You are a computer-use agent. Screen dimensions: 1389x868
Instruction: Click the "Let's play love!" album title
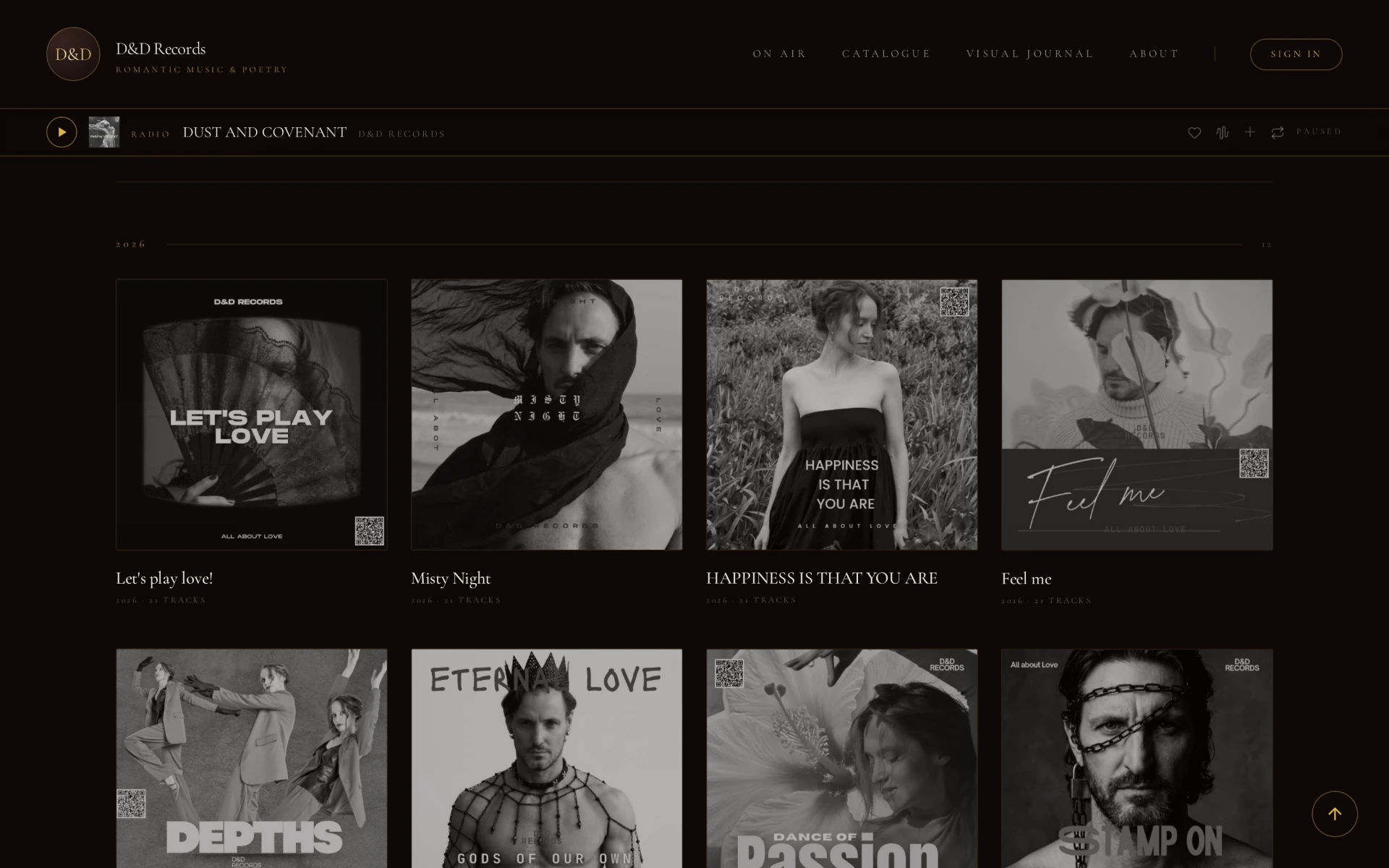(x=164, y=579)
